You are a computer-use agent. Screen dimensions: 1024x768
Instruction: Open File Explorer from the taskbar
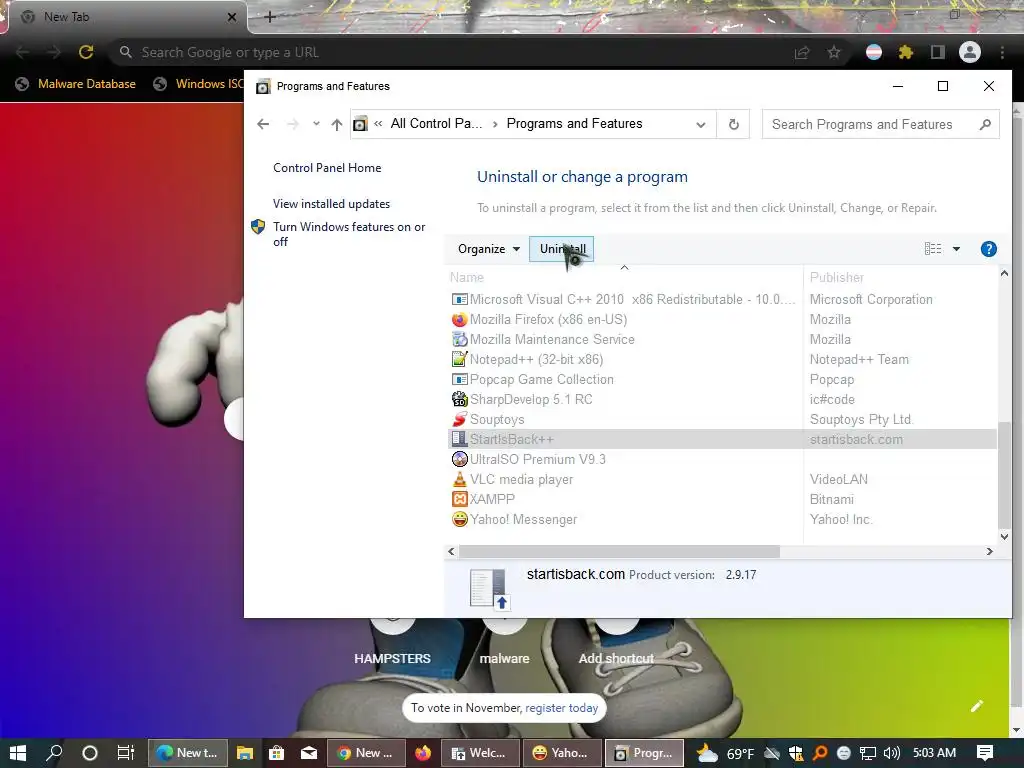[x=244, y=753]
